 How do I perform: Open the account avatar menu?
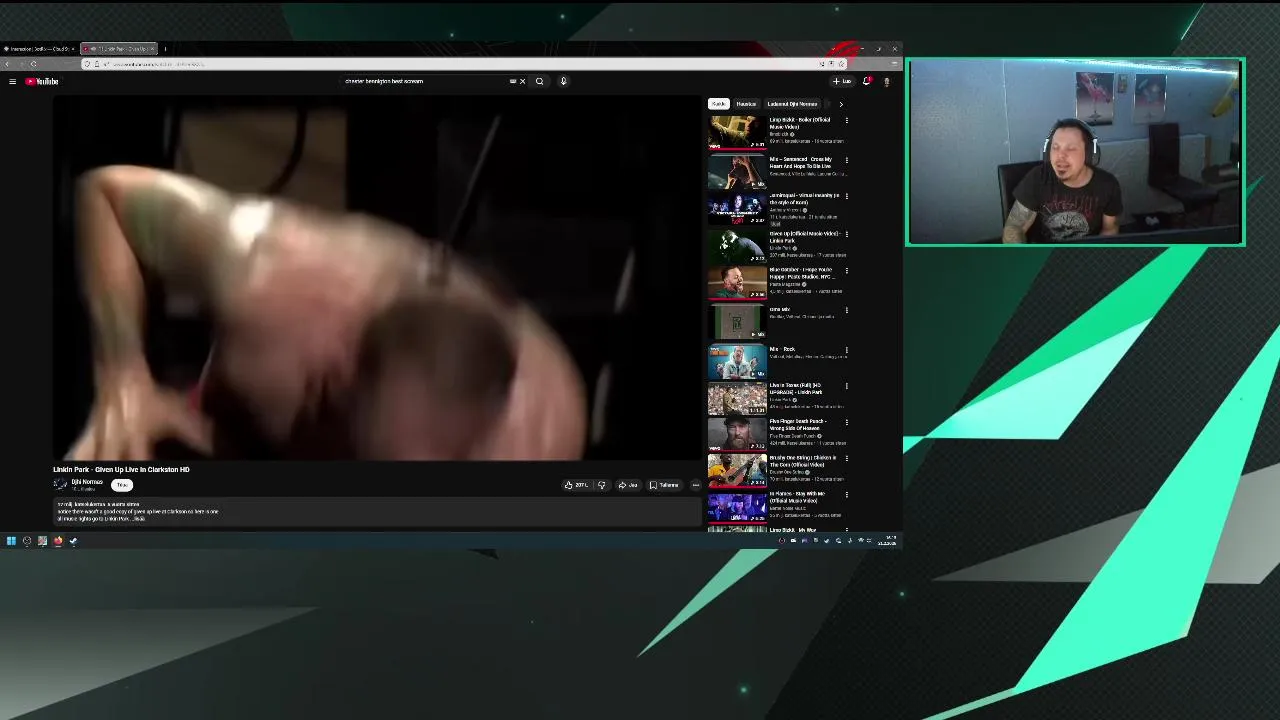886,81
